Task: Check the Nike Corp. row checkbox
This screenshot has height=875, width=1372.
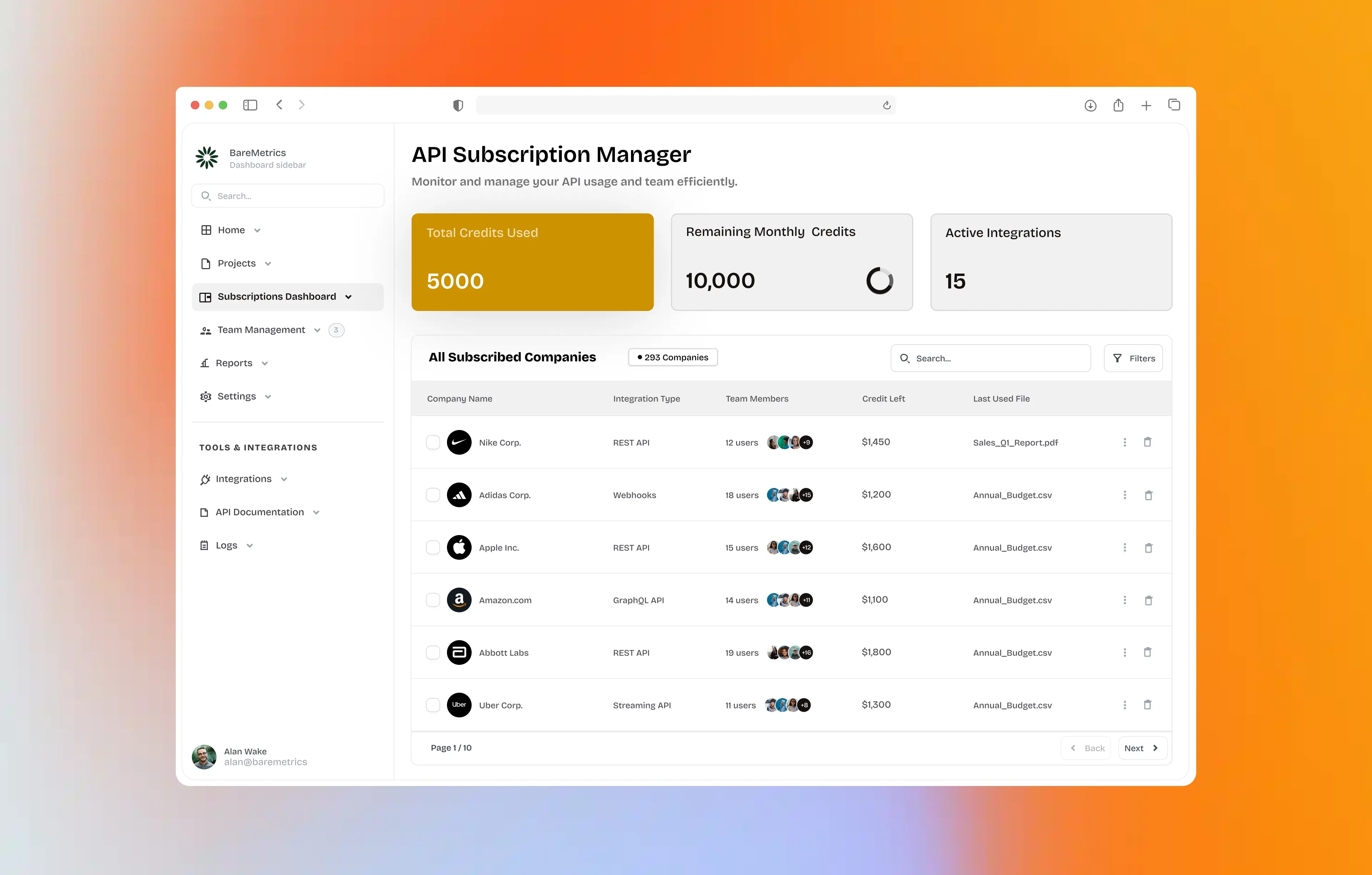Action: 433,443
